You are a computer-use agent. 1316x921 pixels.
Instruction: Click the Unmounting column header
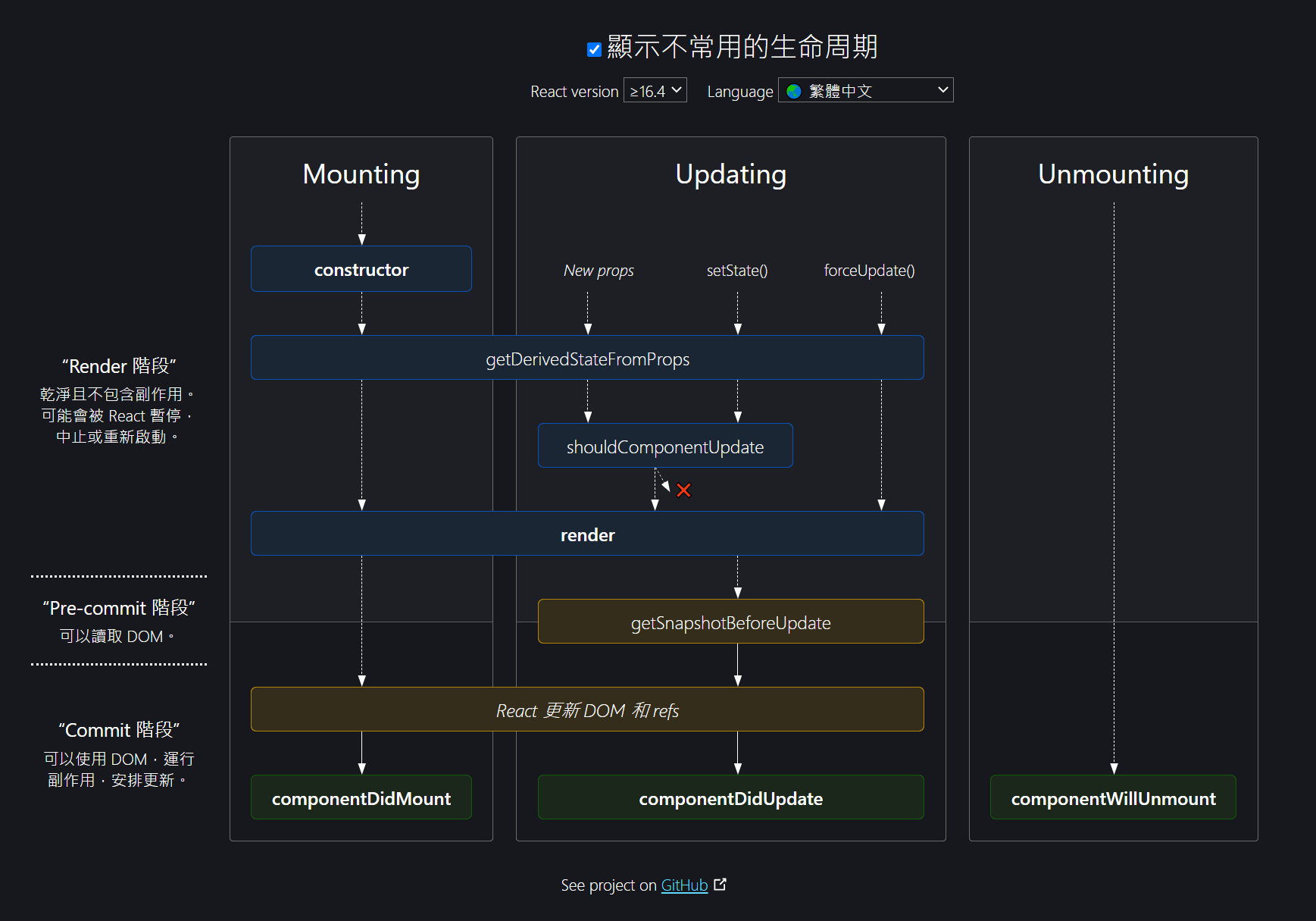pos(1113,174)
